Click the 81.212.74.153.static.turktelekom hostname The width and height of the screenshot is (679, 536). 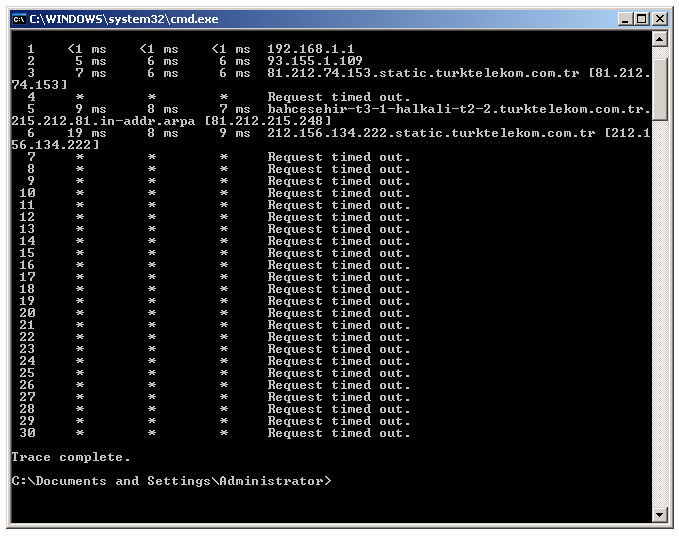click(423, 73)
